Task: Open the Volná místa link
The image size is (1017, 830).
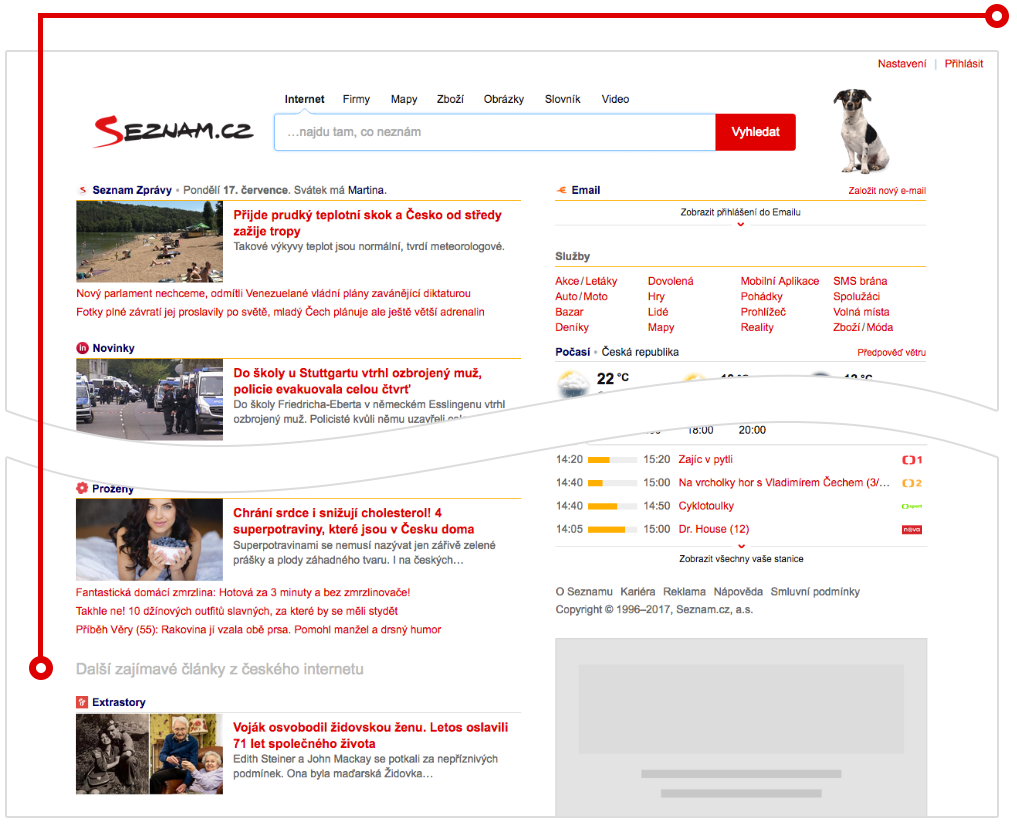Action: [861, 312]
